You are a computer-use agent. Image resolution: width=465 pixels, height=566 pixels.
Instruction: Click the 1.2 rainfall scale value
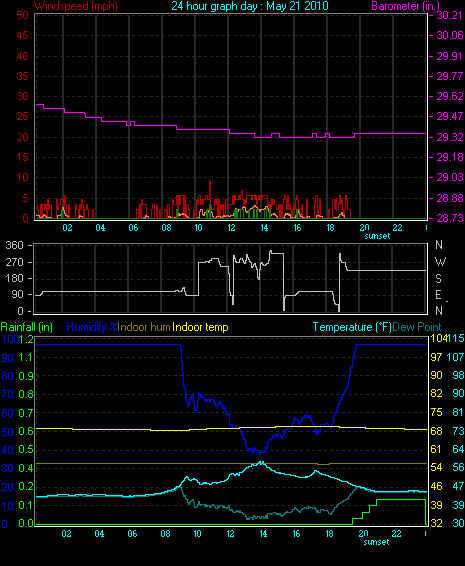point(26,339)
